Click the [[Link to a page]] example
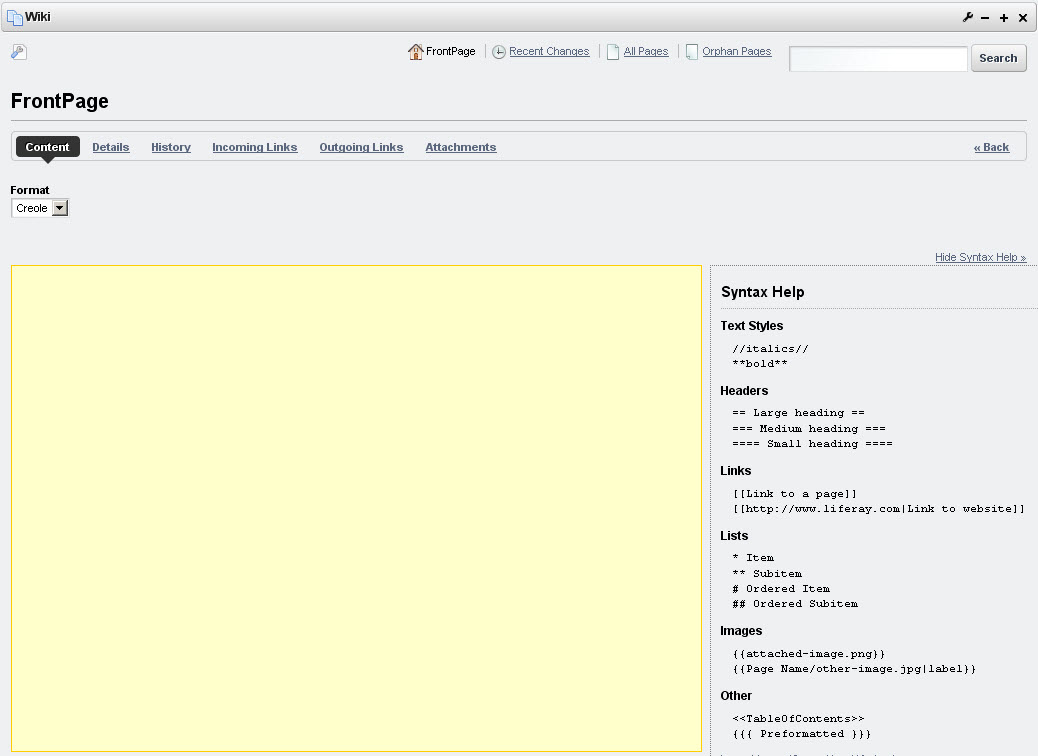The image size is (1038, 756). [794, 494]
